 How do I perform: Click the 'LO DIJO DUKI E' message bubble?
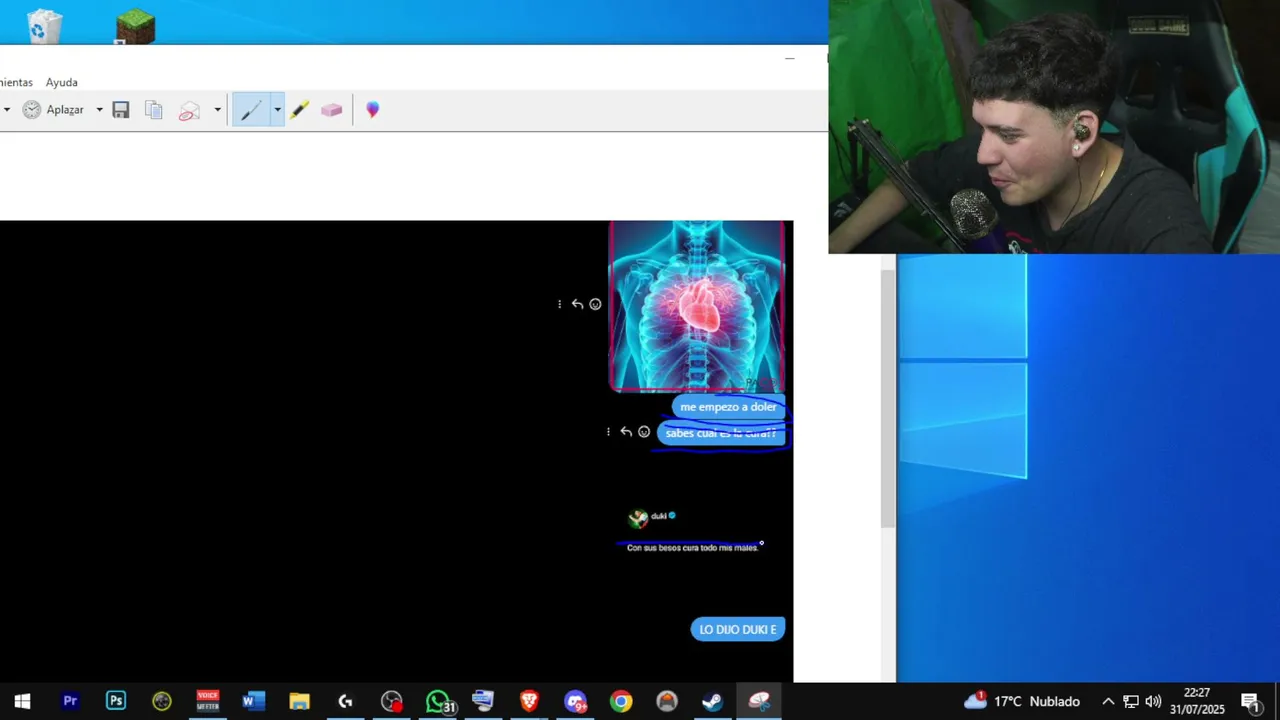[738, 629]
